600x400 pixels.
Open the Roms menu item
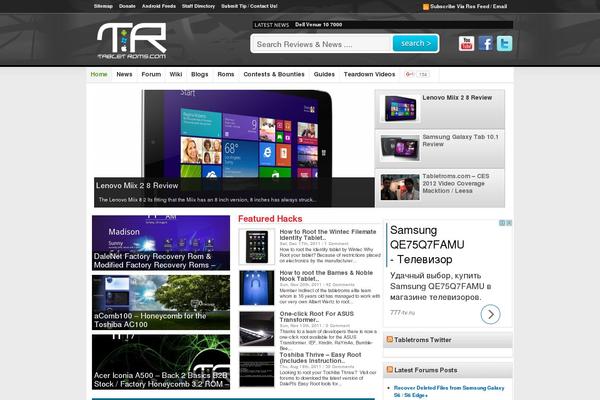point(226,74)
